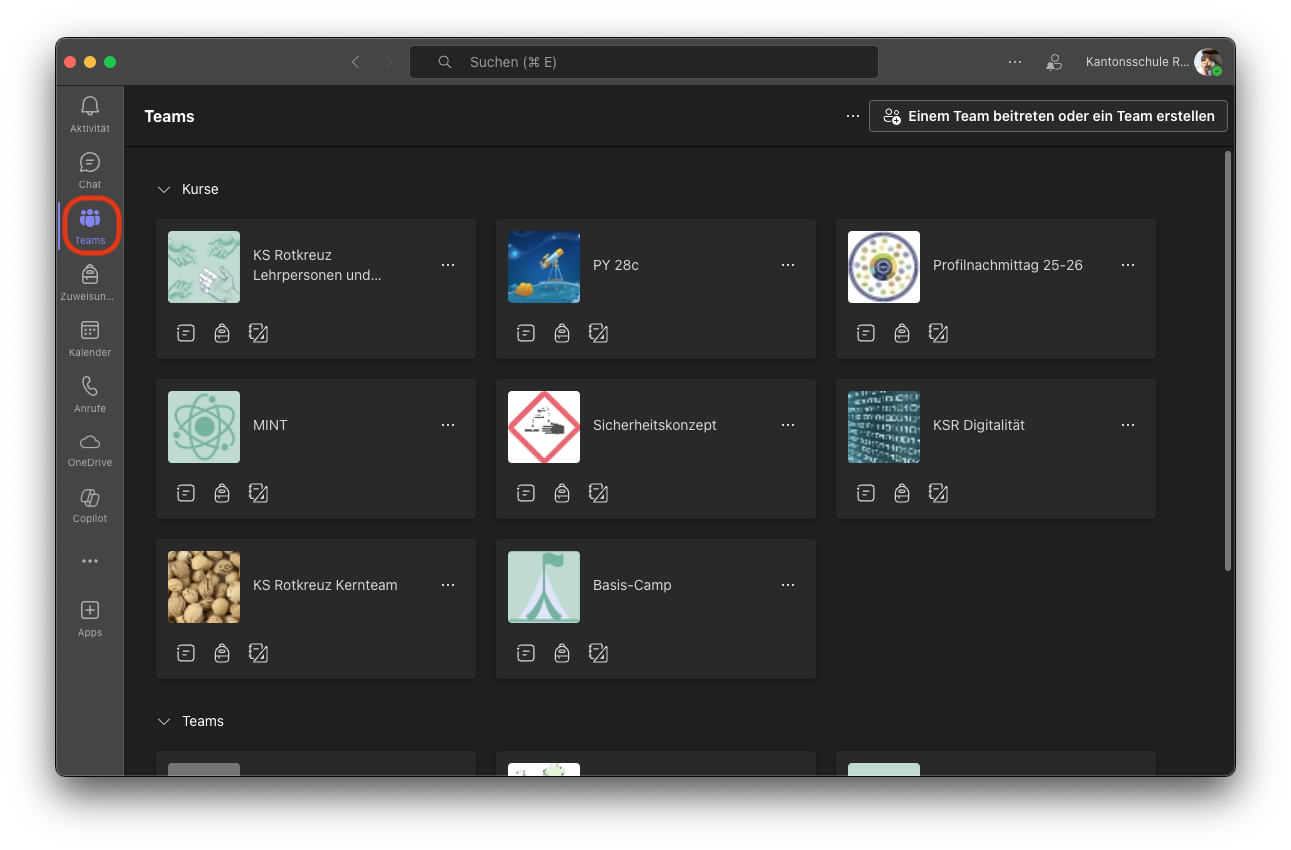The height and width of the screenshot is (850, 1291).
Task: Open the KSR Digitalität team name
Action: 979,425
